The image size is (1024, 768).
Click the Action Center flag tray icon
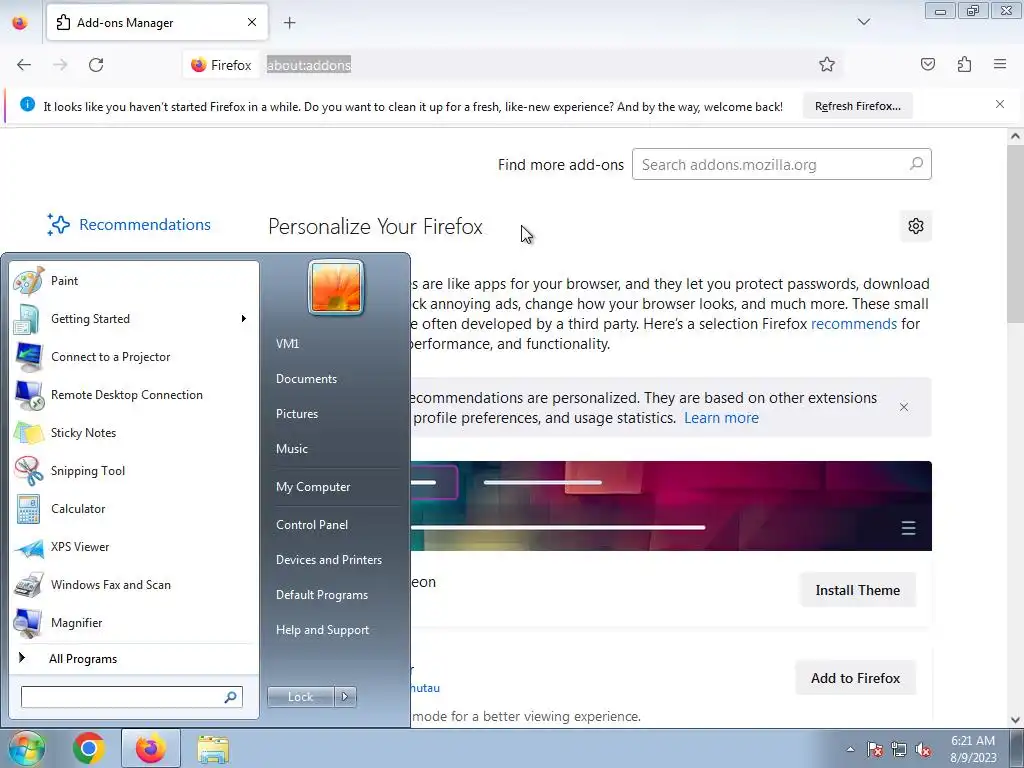[875, 749]
